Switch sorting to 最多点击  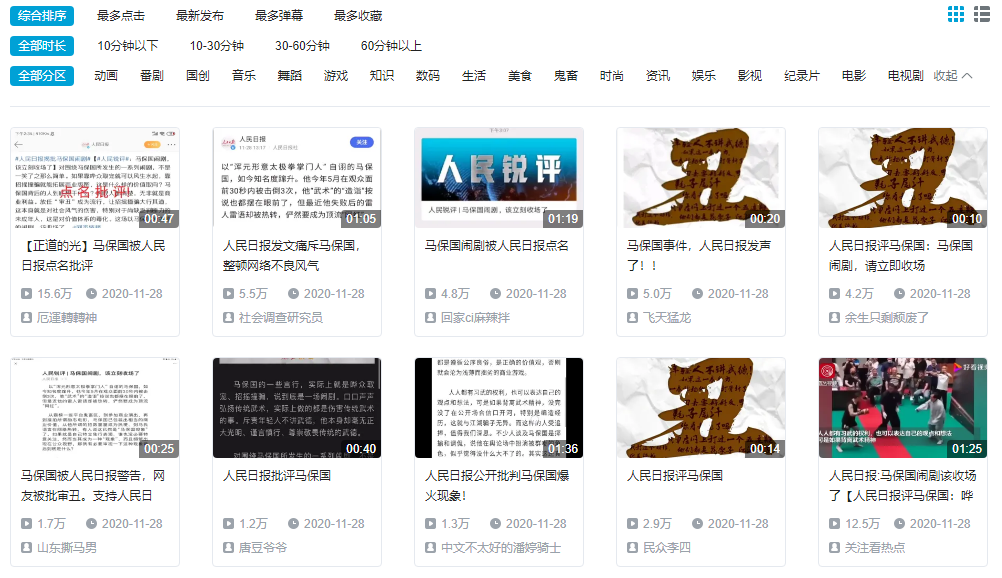click(x=119, y=13)
